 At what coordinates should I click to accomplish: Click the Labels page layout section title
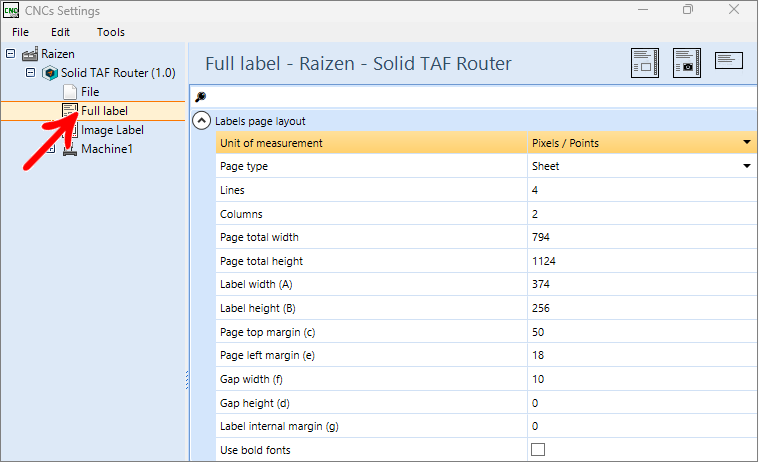tap(260, 121)
